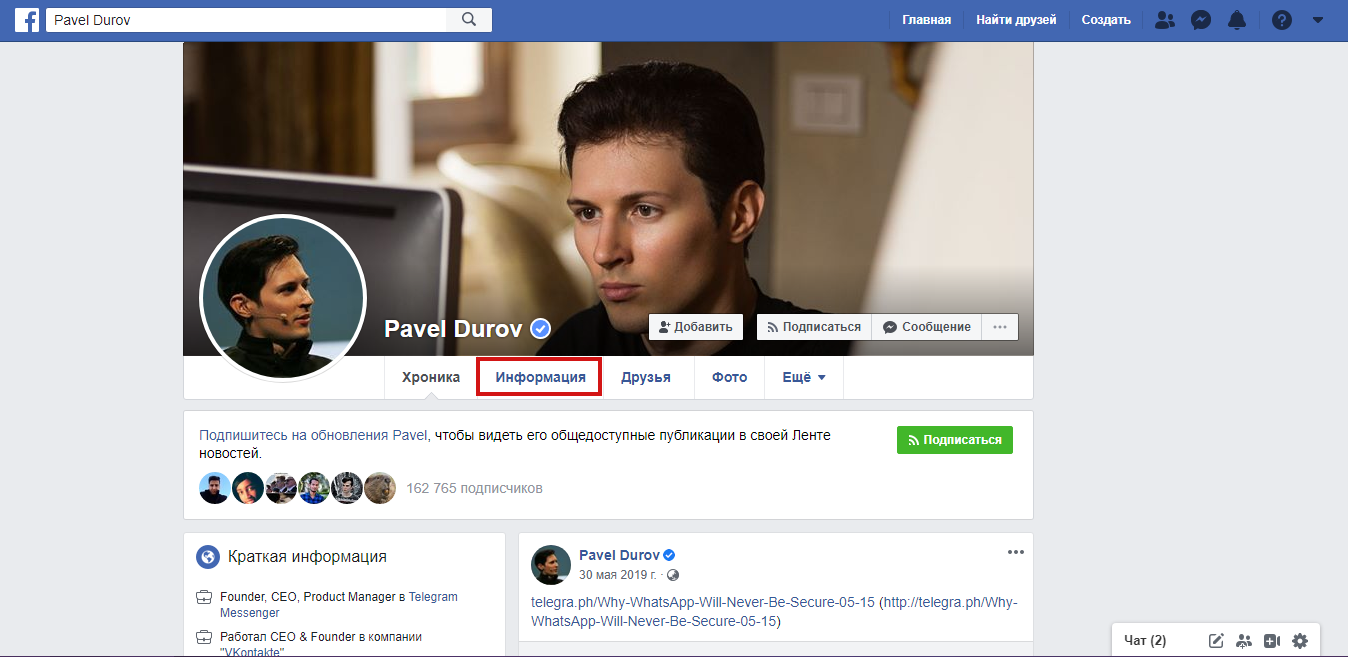Screen dimensions: 1348x657
Task: Open friend requests icon in top bar
Action: 1164,20
